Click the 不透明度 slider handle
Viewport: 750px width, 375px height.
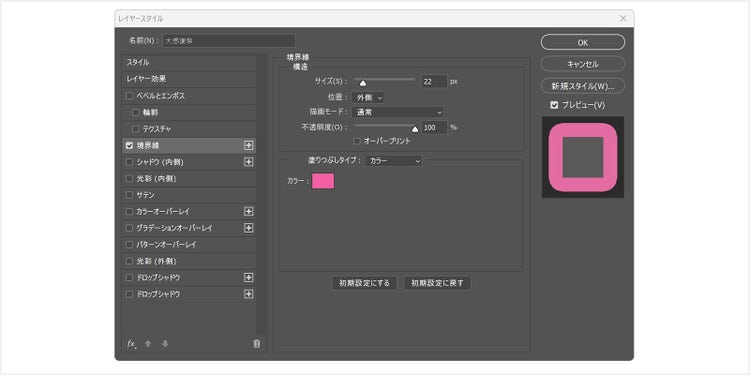[415, 129]
